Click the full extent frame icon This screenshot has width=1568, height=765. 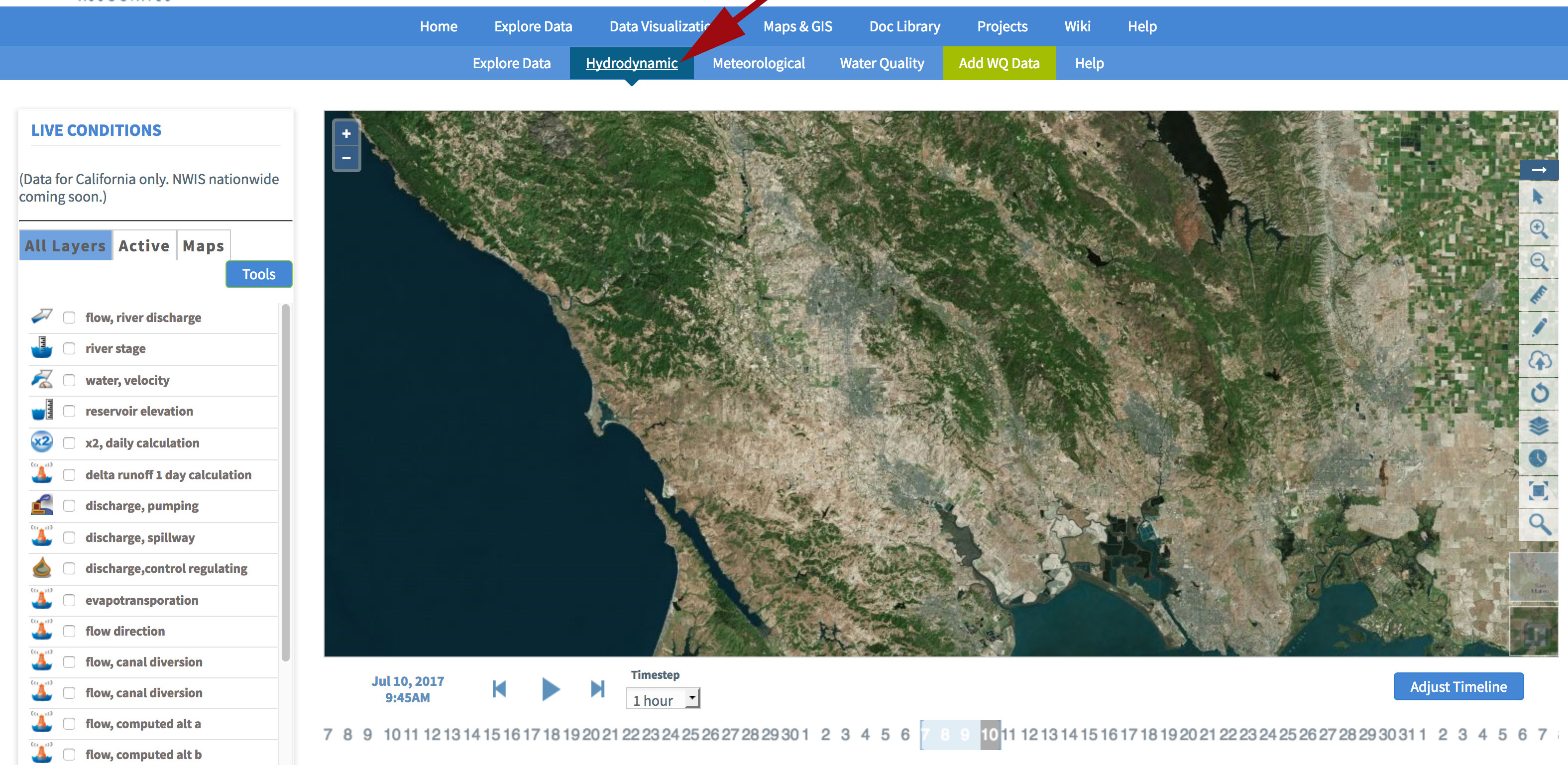click(x=1538, y=491)
